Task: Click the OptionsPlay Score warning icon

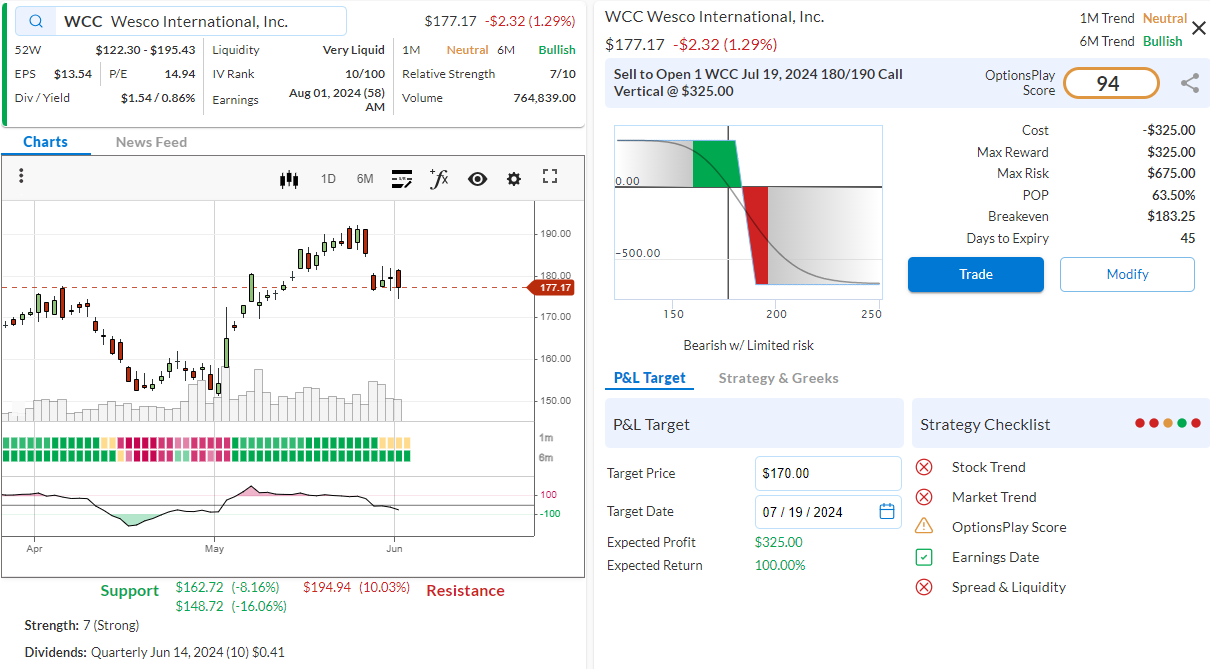Action: (x=924, y=526)
